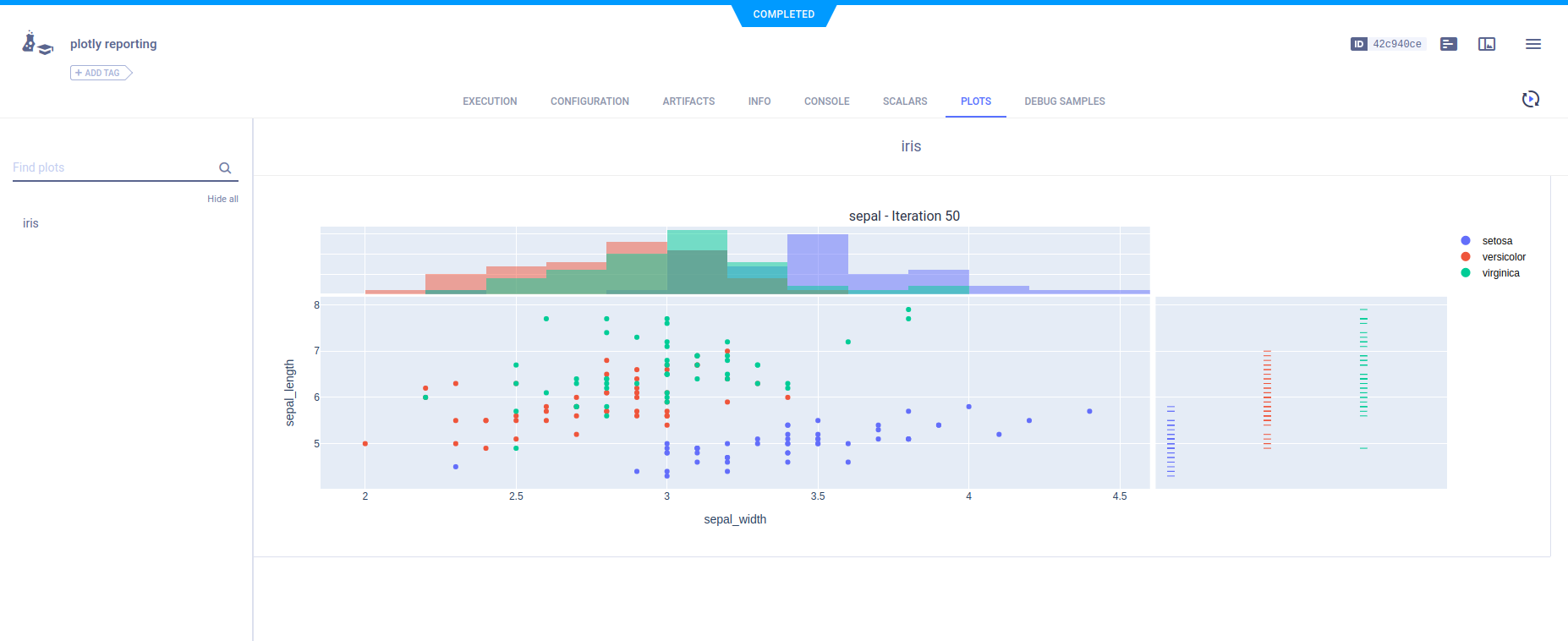1568x641 pixels.
Task: Click the green virginica legend color dot
Action: (1466, 273)
